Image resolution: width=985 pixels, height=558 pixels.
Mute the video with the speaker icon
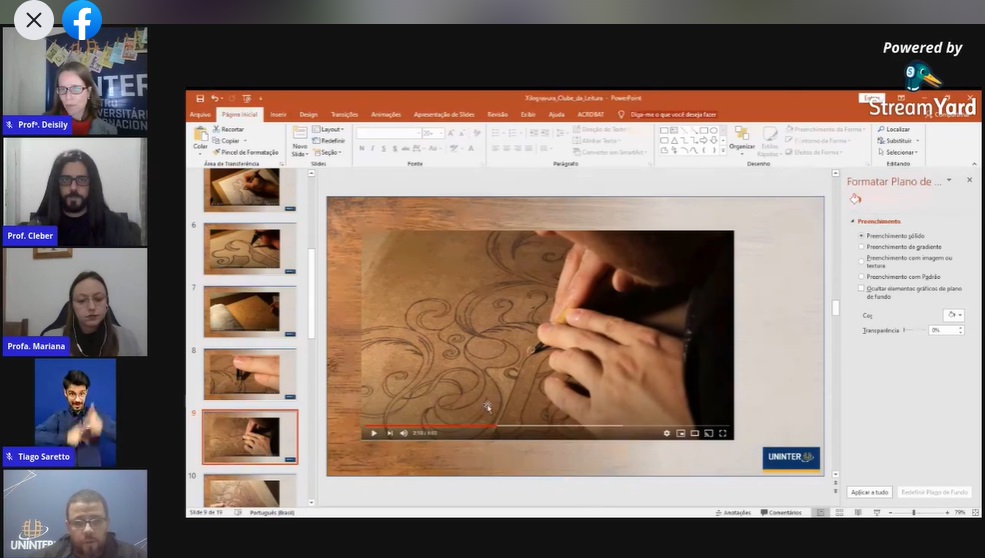pos(403,433)
